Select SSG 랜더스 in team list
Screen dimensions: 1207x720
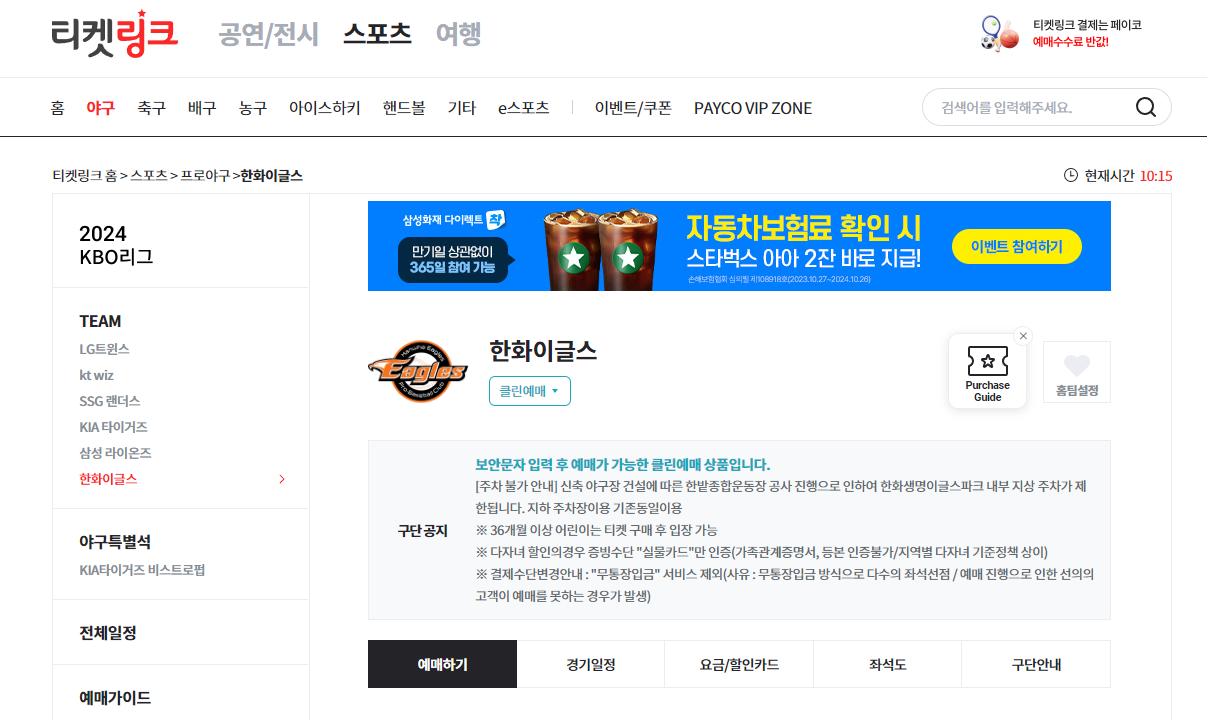(x=110, y=401)
